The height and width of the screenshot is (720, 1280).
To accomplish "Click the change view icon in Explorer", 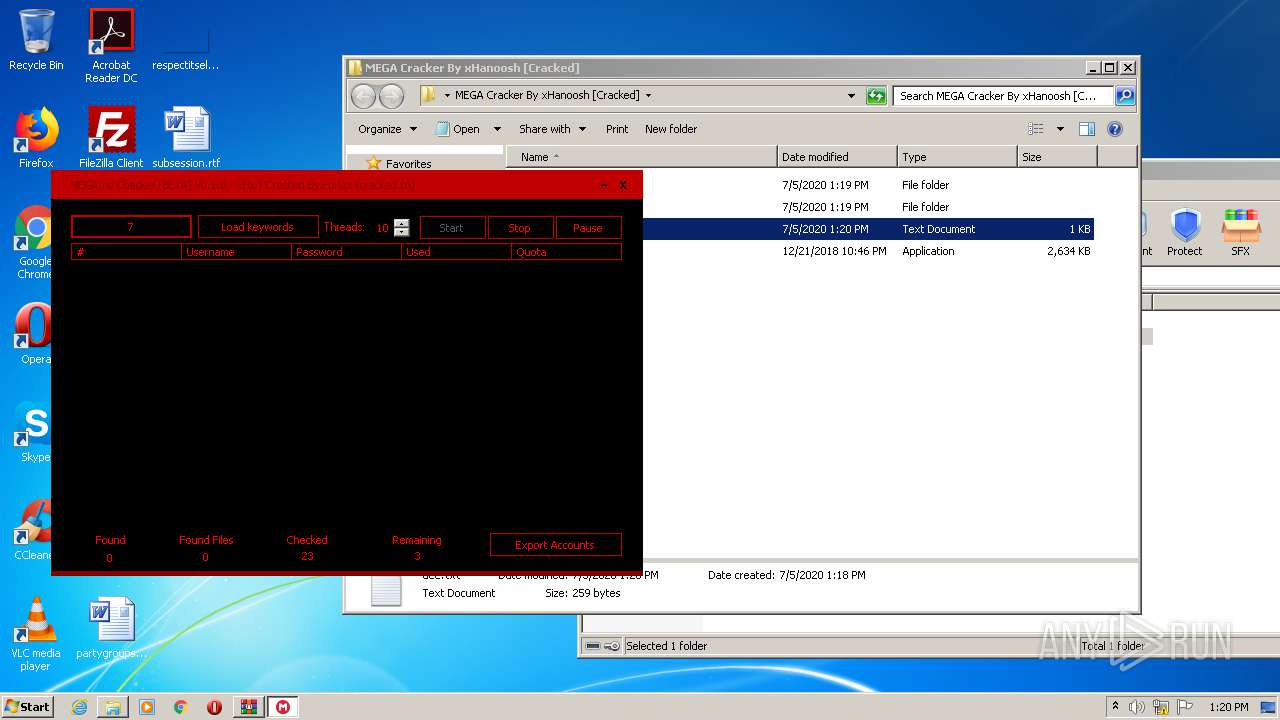I will pos(1036,129).
